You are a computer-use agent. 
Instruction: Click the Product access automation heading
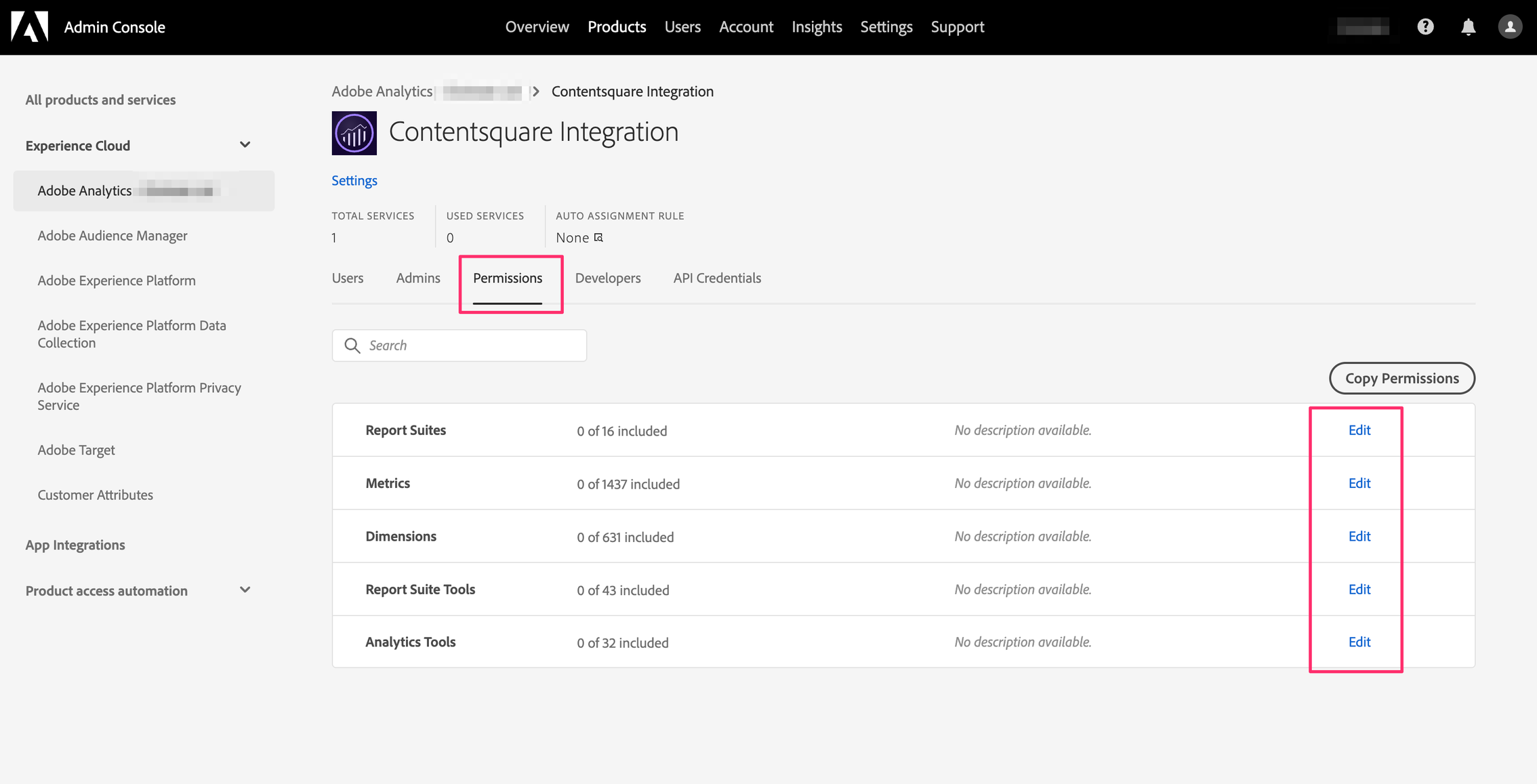(x=106, y=591)
